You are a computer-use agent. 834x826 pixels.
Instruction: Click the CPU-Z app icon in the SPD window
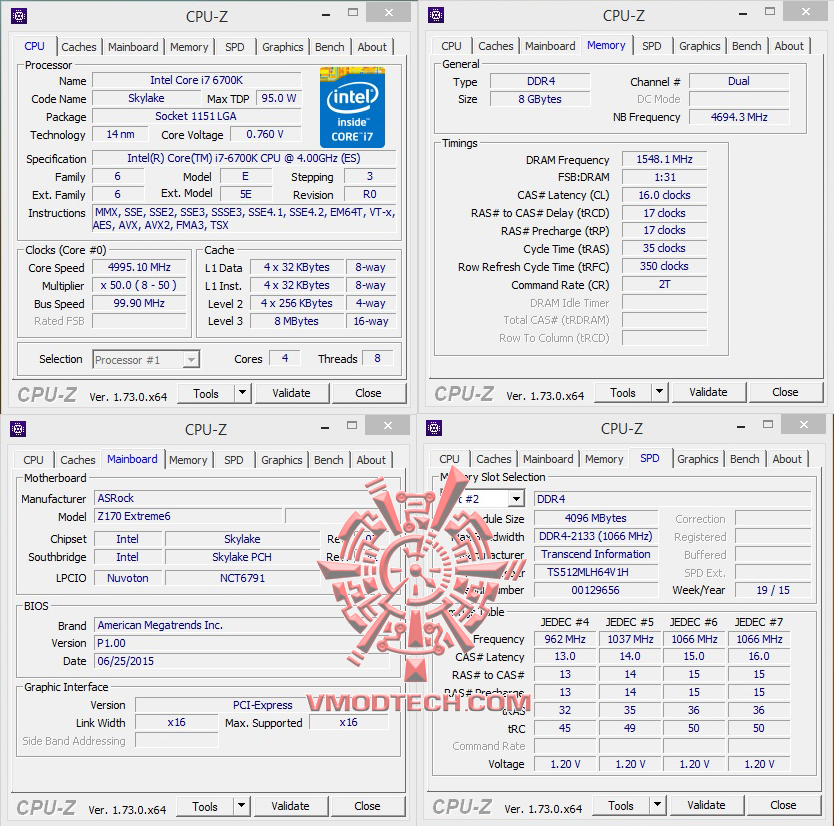point(434,428)
